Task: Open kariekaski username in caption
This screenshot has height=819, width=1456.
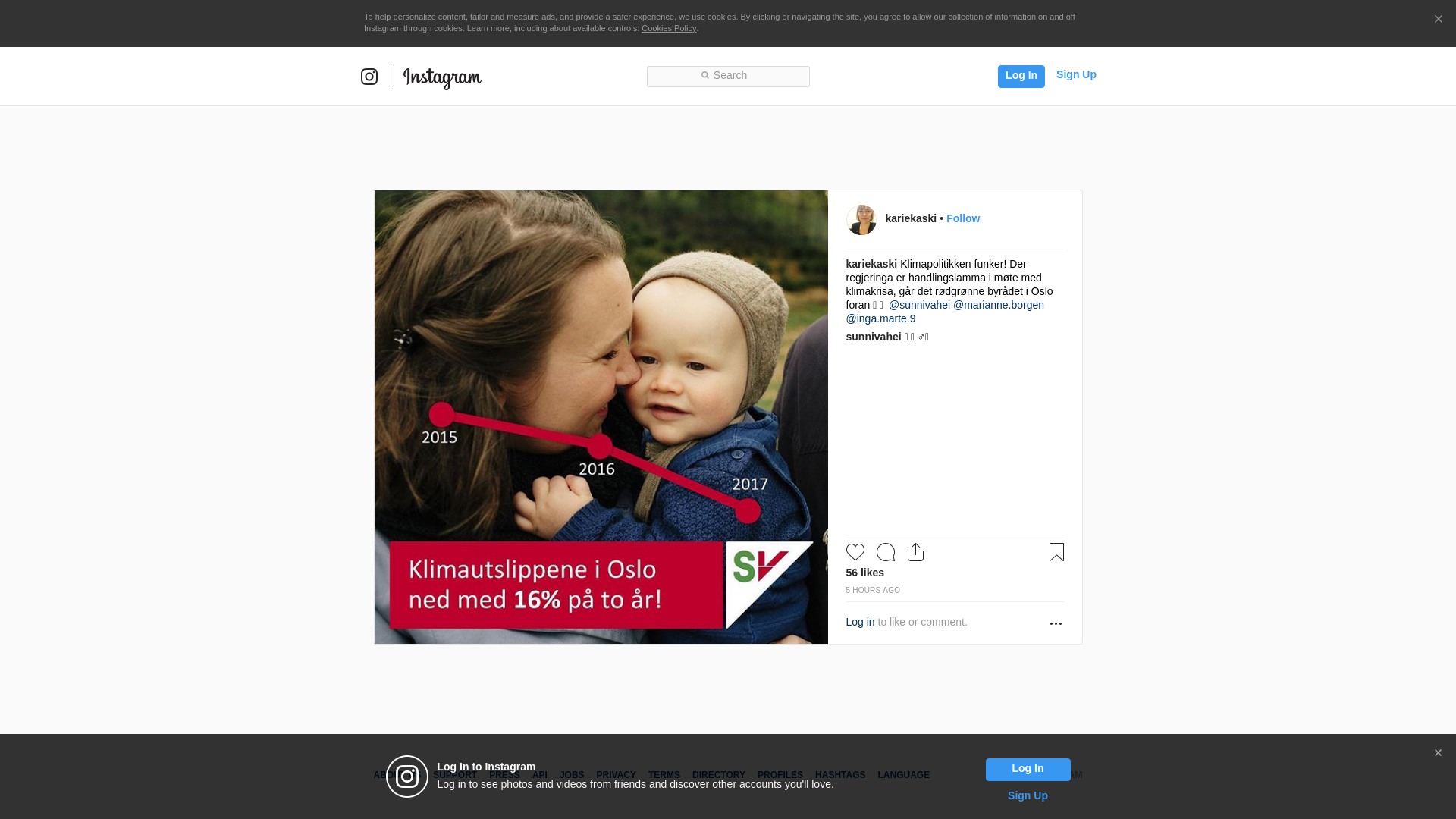Action: tap(871, 264)
